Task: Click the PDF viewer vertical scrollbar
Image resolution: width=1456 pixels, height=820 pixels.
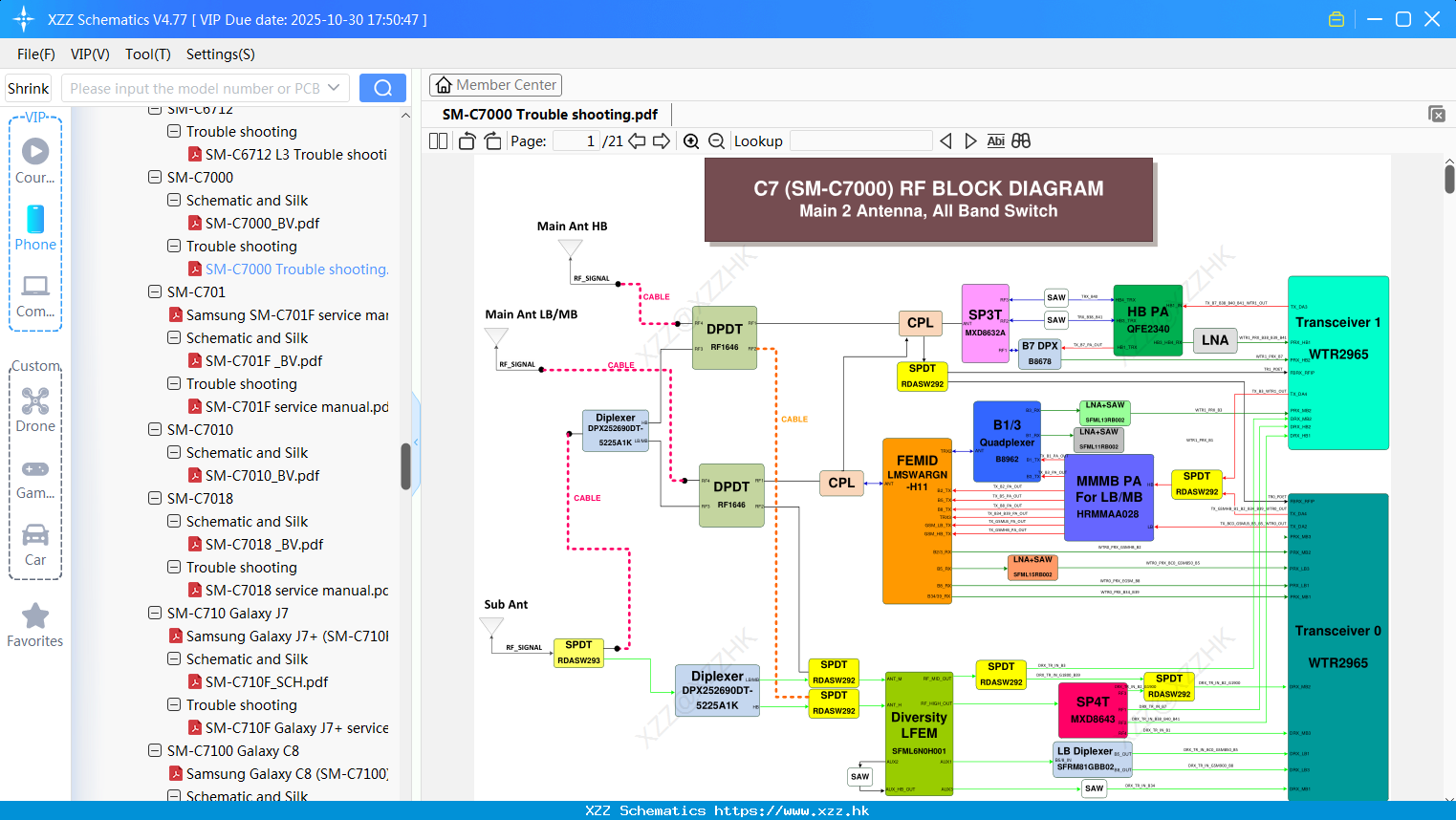Action: click(1449, 180)
